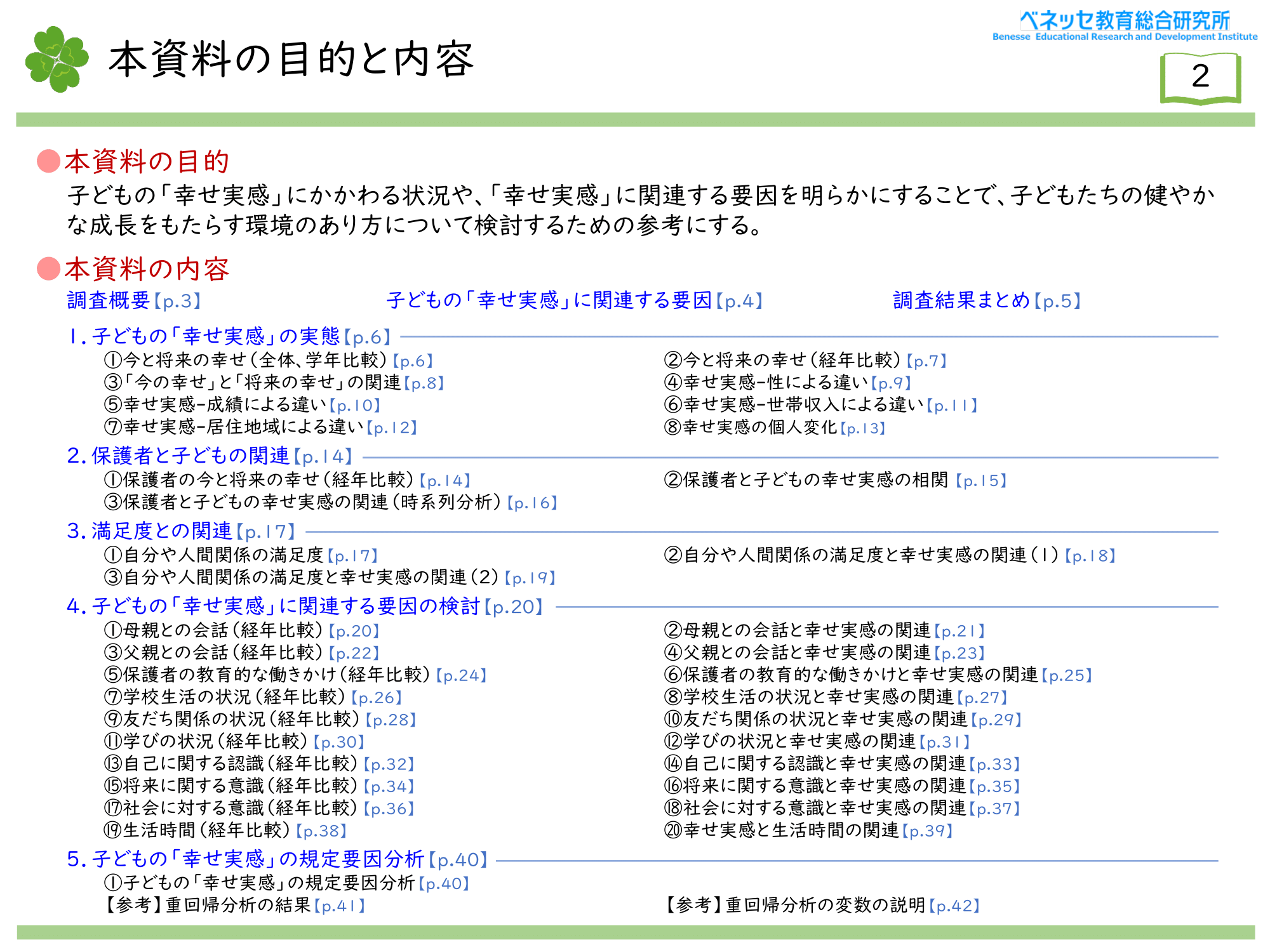Image resolution: width=1270 pixels, height=952 pixels.
Task: Click the green four-leaf clover icon
Action: point(57,59)
